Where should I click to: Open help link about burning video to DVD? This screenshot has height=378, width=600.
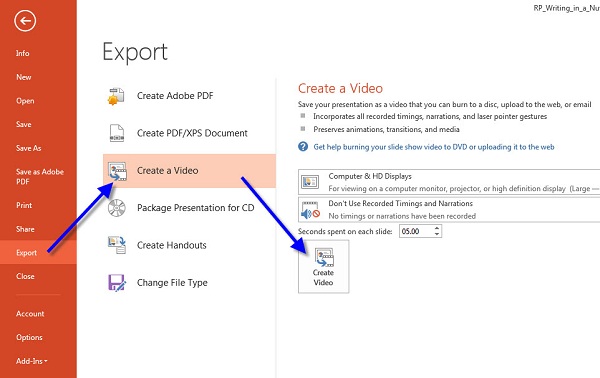pyautogui.click(x=434, y=147)
